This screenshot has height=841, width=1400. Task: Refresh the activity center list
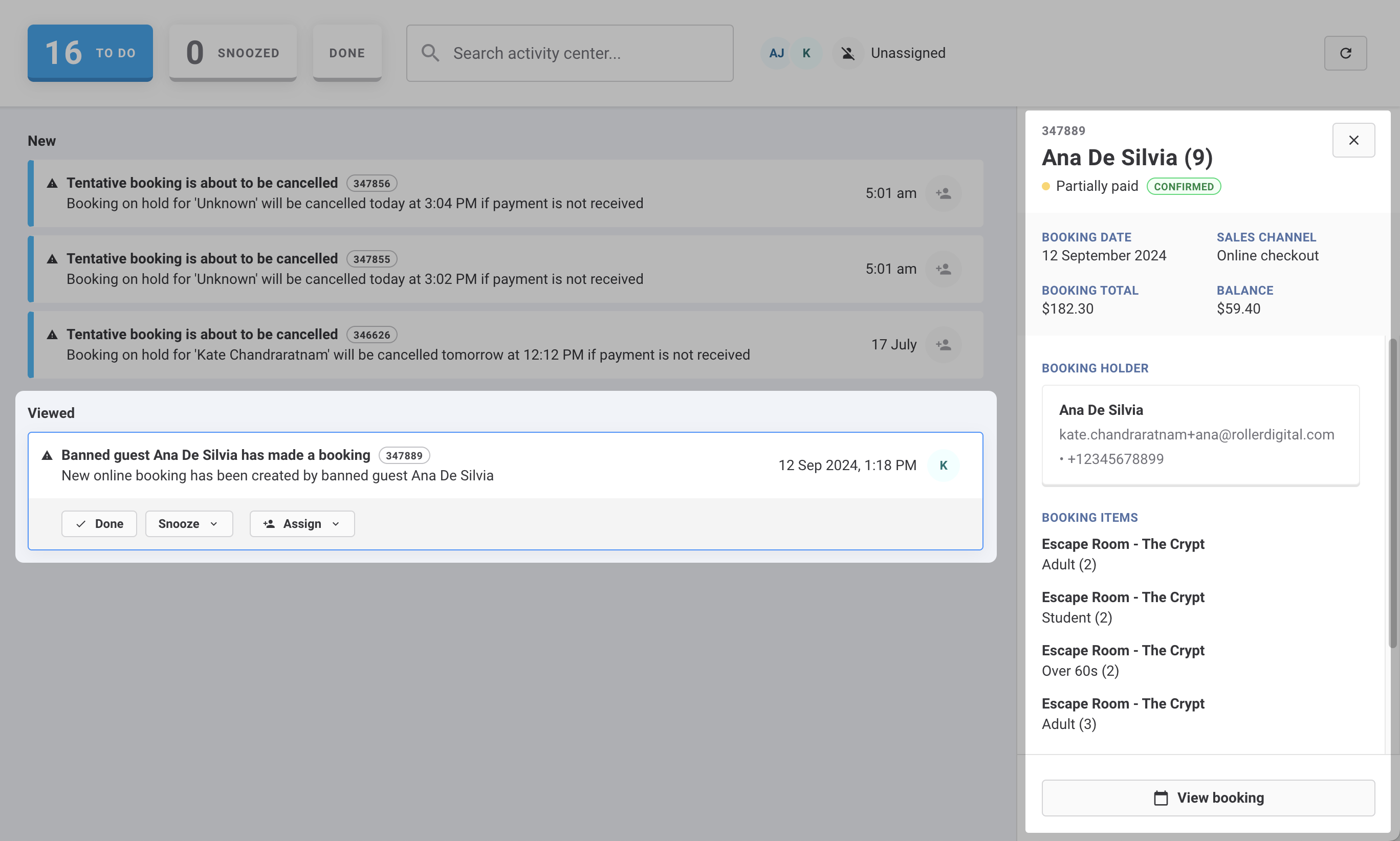(x=1345, y=53)
